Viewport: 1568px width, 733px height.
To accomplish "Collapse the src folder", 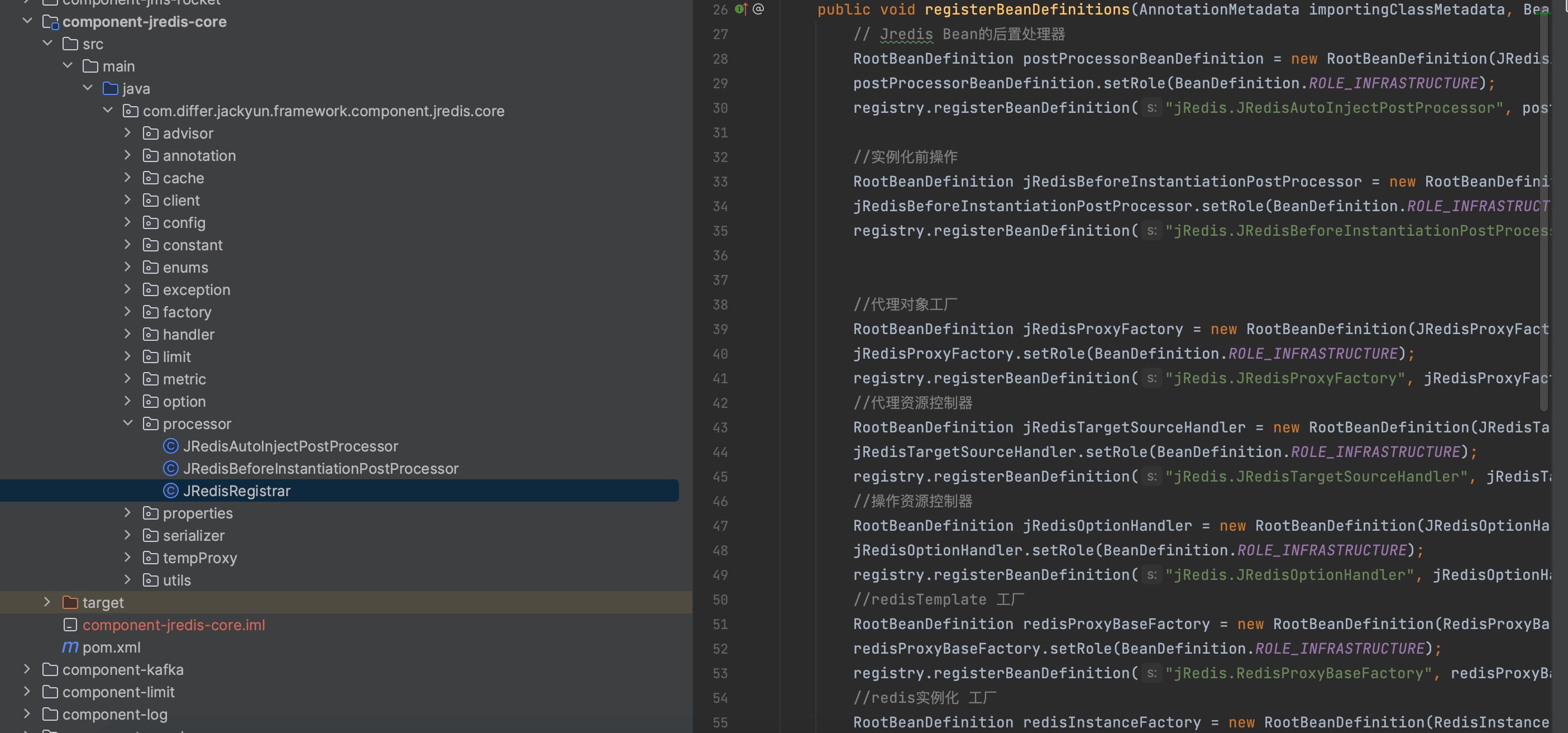I will click(x=47, y=43).
